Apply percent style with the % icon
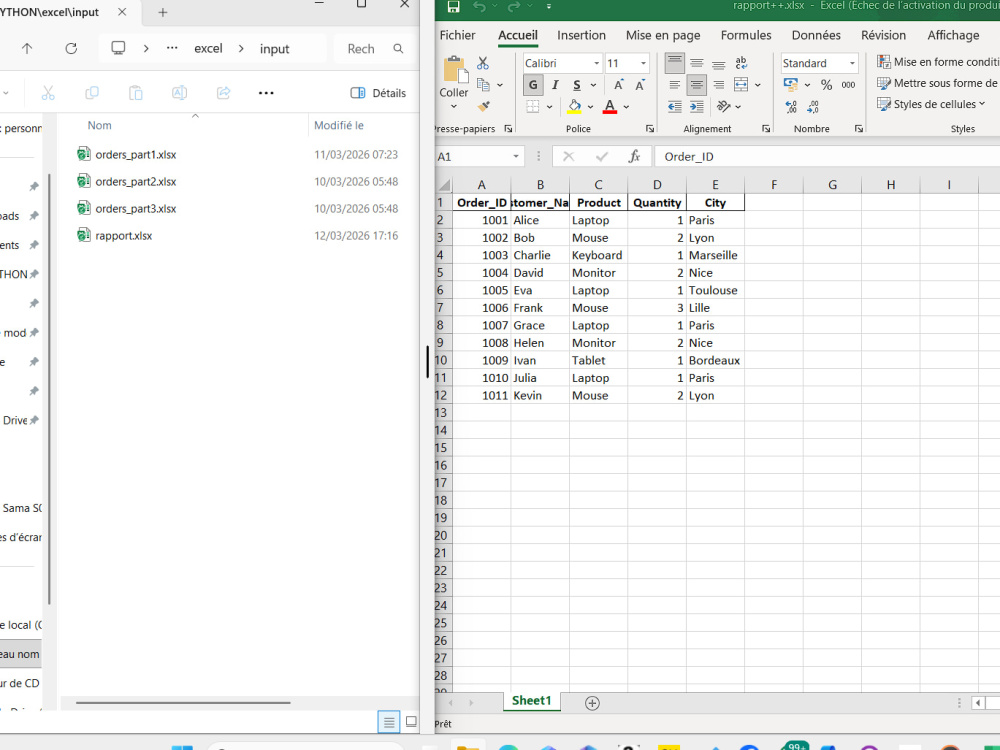 coord(827,85)
